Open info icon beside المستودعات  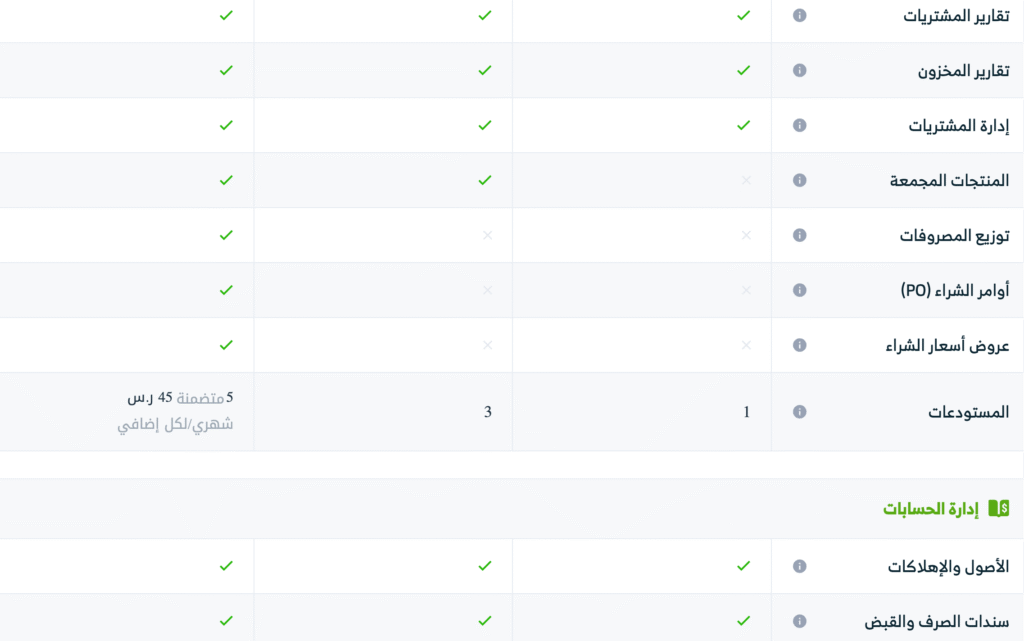point(799,412)
